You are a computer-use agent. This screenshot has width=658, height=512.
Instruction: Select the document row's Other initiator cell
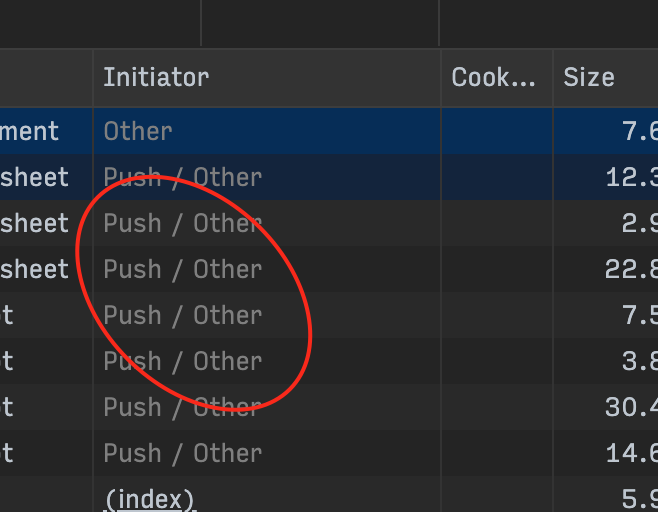tap(138, 131)
